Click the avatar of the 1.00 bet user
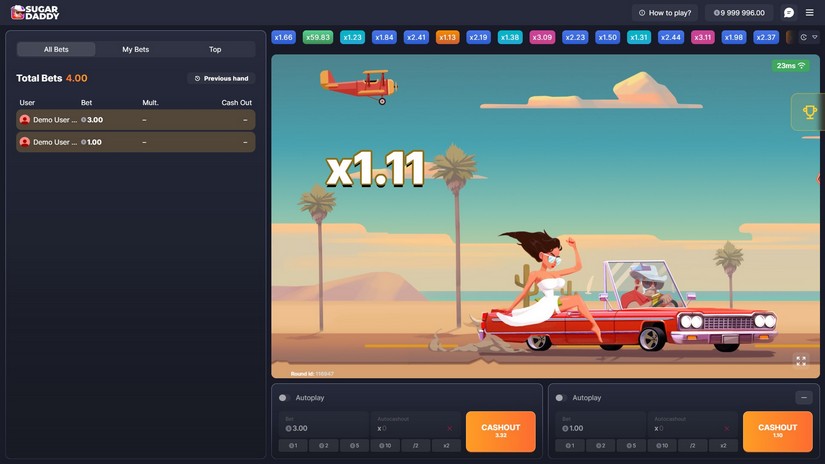This screenshot has width=825, height=464. [24, 142]
